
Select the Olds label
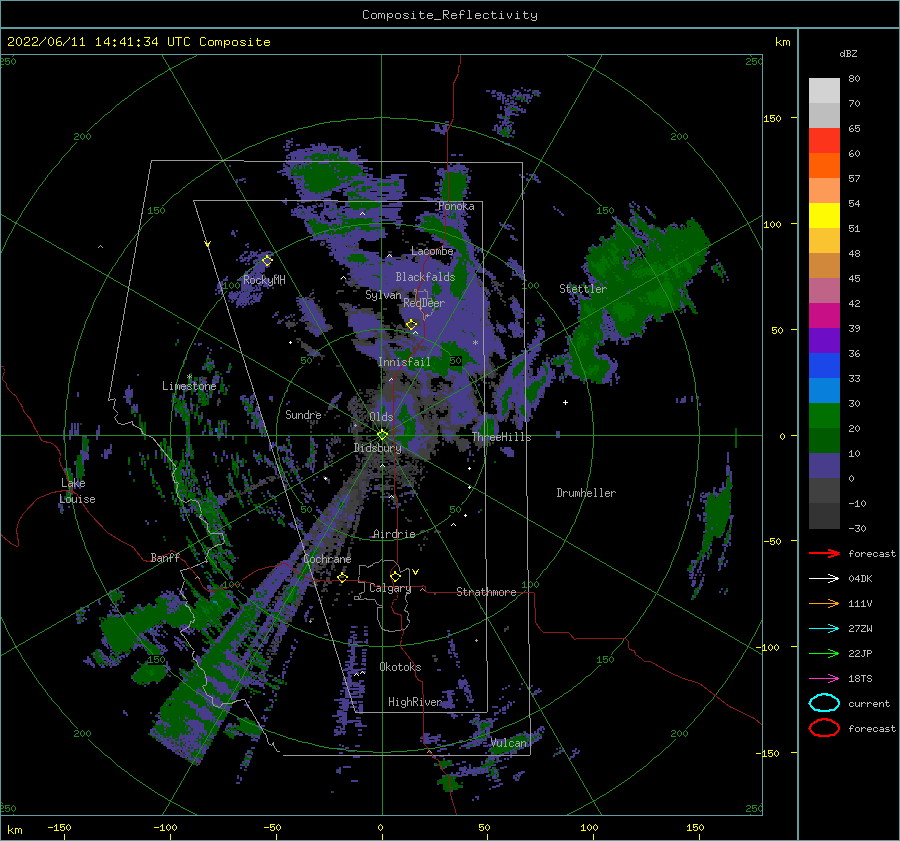point(381,417)
